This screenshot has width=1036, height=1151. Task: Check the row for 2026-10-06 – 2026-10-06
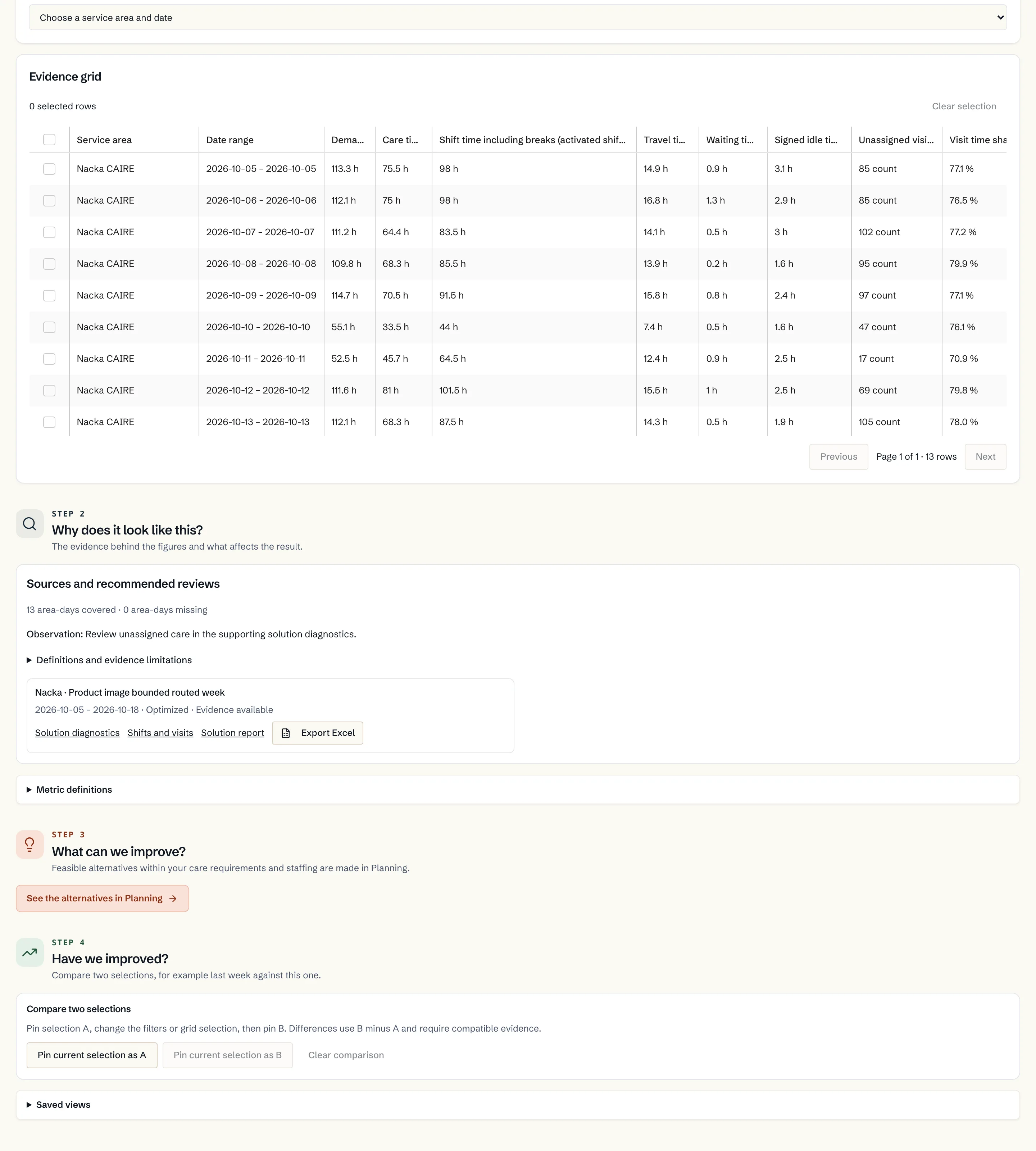50,200
